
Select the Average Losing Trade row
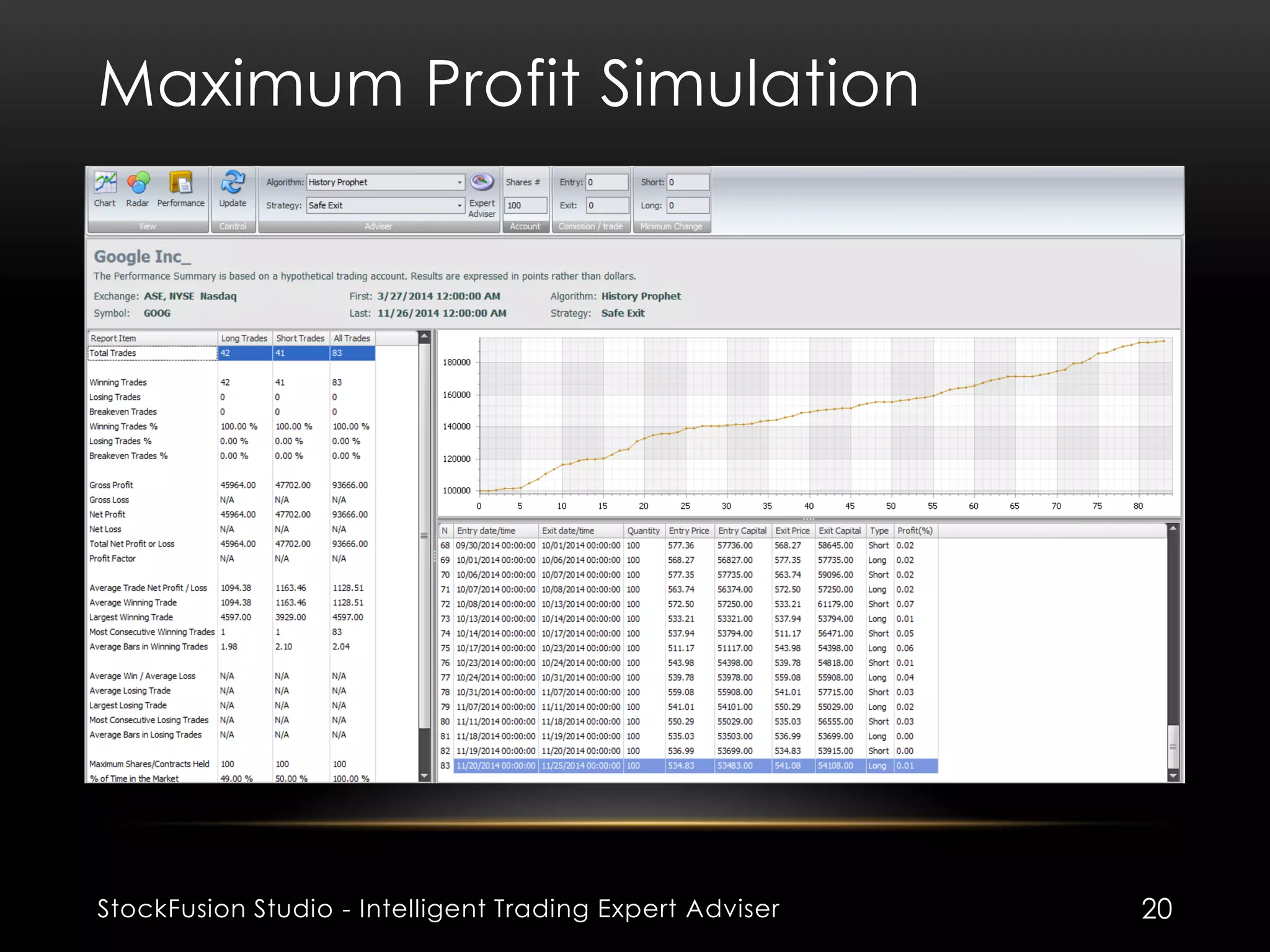point(231,690)
